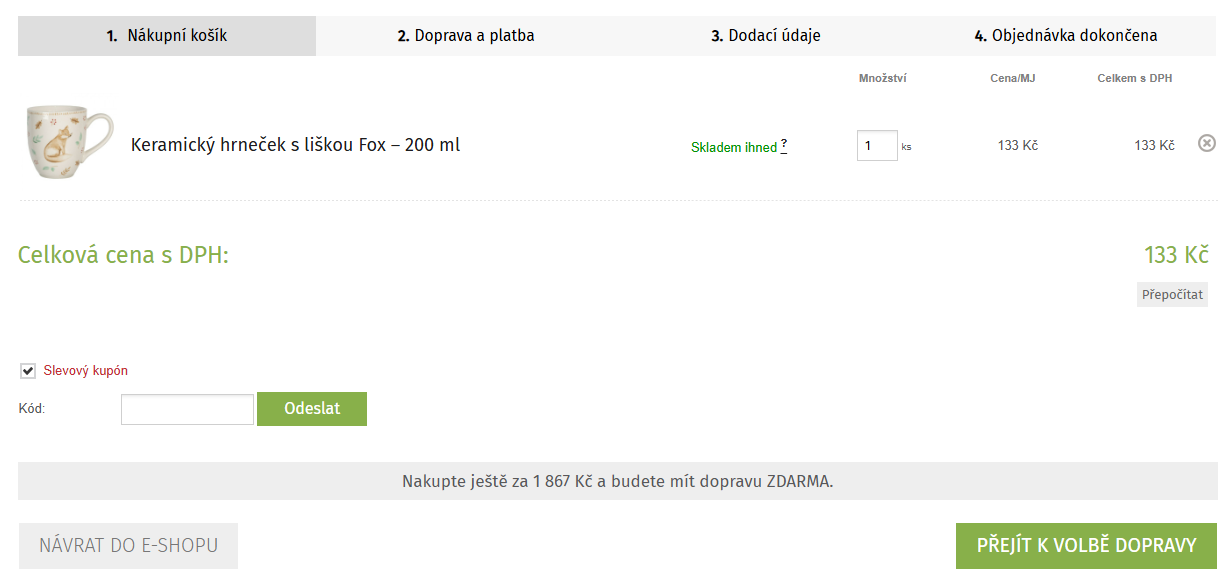Viewport: 1232px width, 582px height.
Task: Select the Nákupní košík step tab
Action: [167, 36]
